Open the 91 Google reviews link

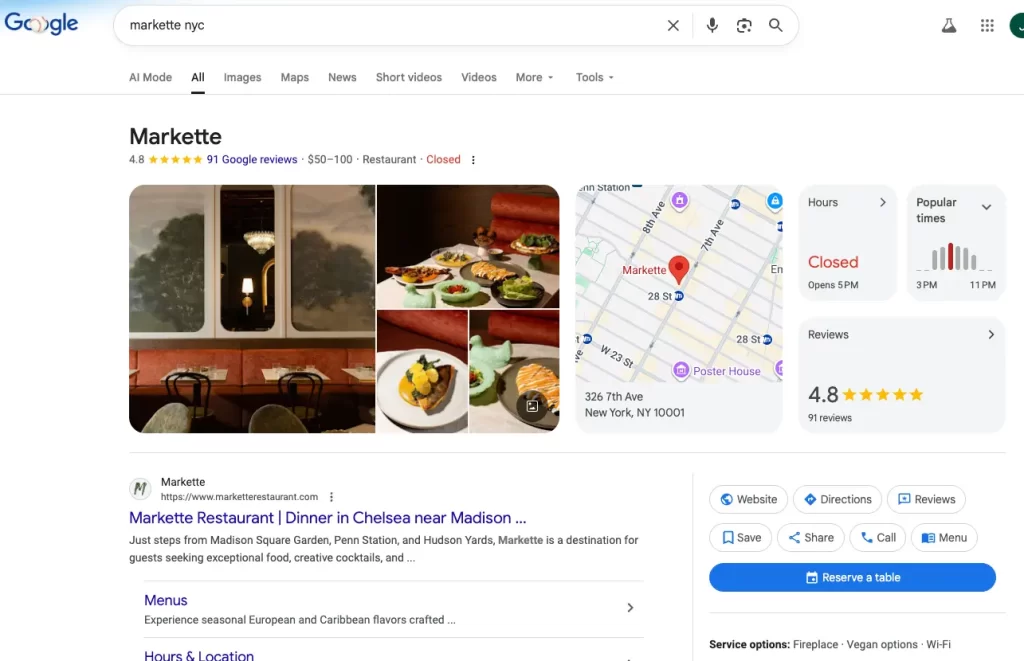251,159
